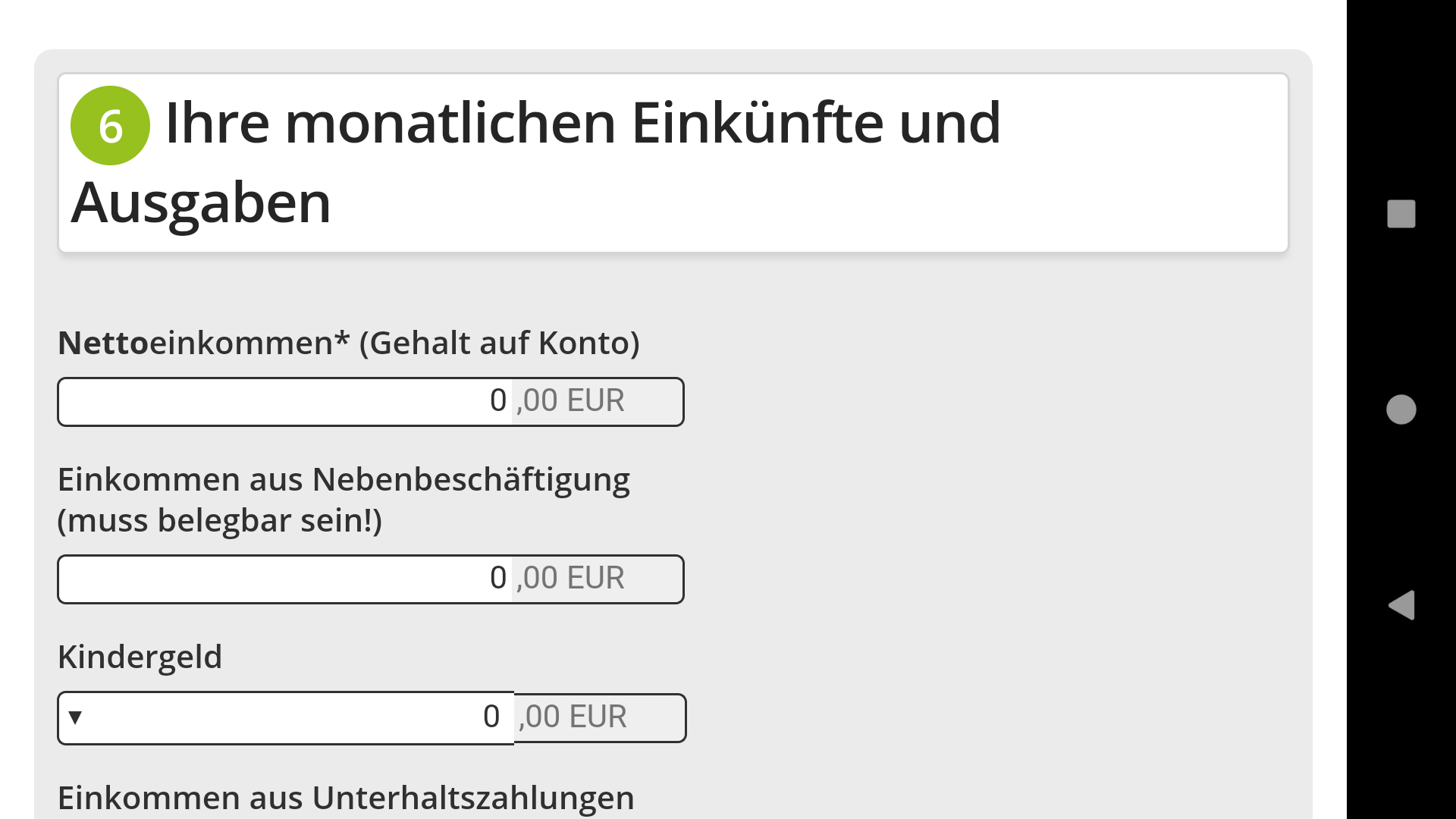Tap the word "Einkünfte" in the heading

(x=757, y=123)
